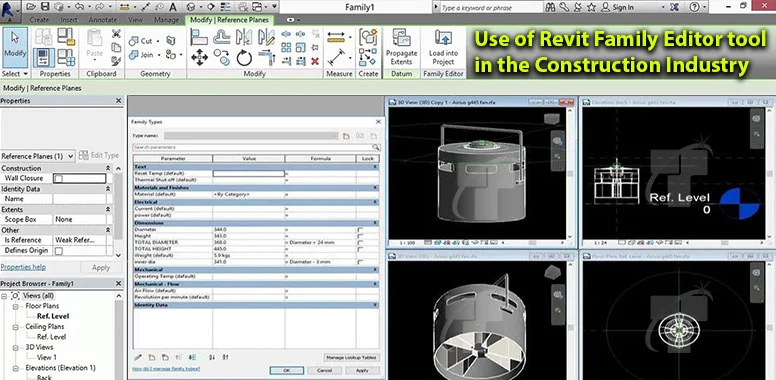Screen dimensions: 776x380
Task: Open the Properties help link
Action: point(23,267)
